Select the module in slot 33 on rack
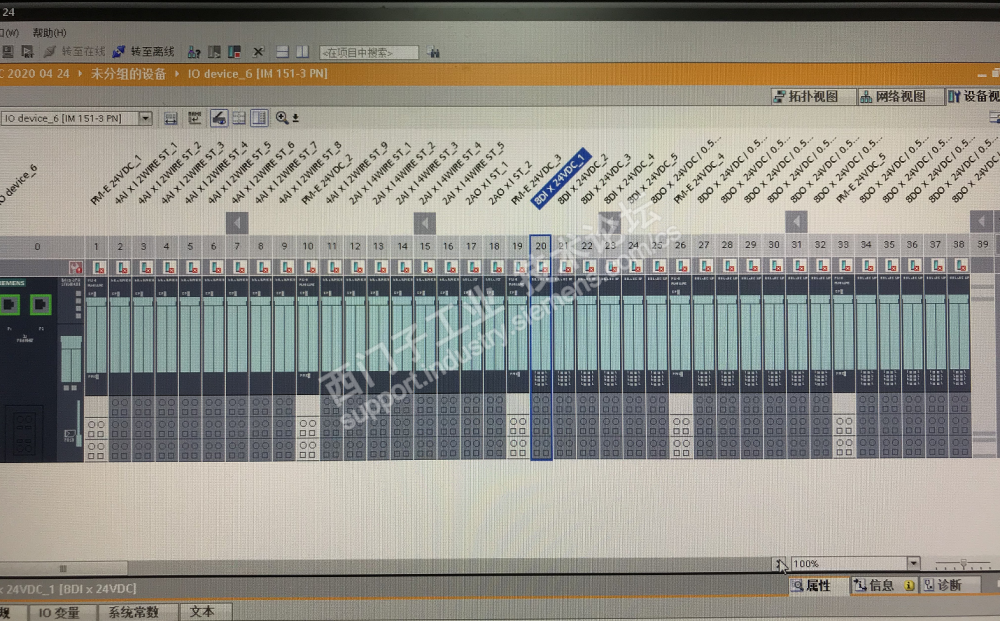The height and width of the screenshot is (621, 1000). coord(844,367)
